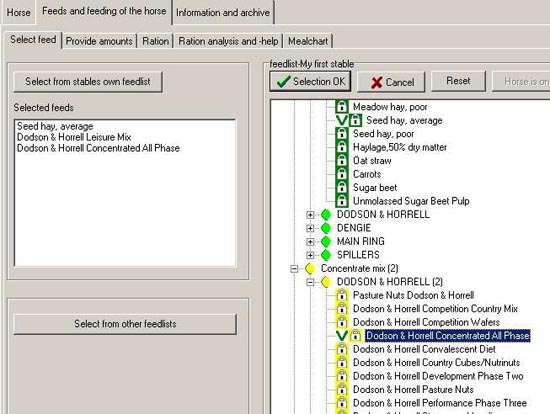Expand the green DODSON & HORRELL node
Screen dimensions: 550x414
pos(310,215)
